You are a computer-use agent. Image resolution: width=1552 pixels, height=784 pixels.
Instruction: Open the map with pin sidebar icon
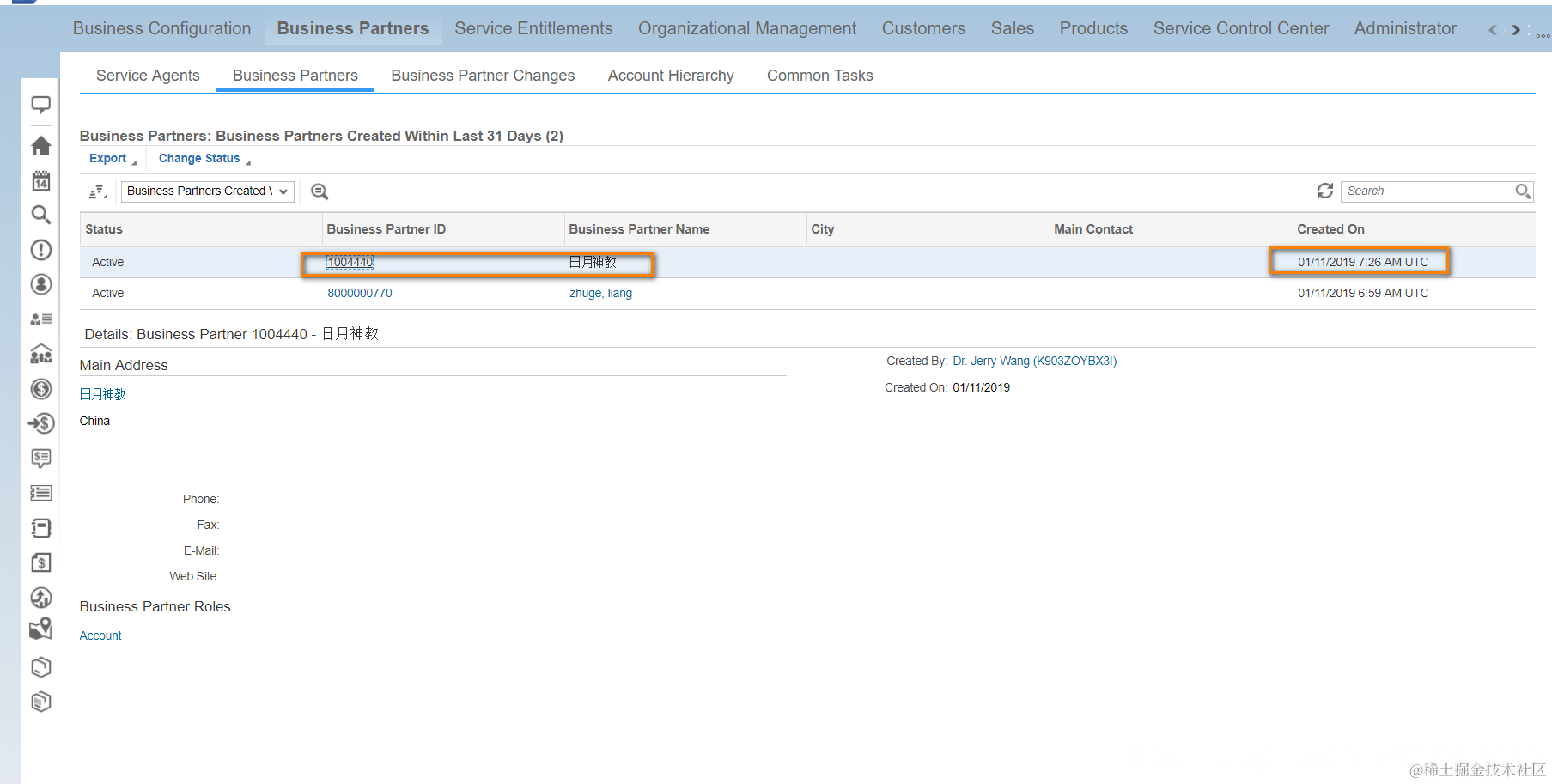pos(40,629)
